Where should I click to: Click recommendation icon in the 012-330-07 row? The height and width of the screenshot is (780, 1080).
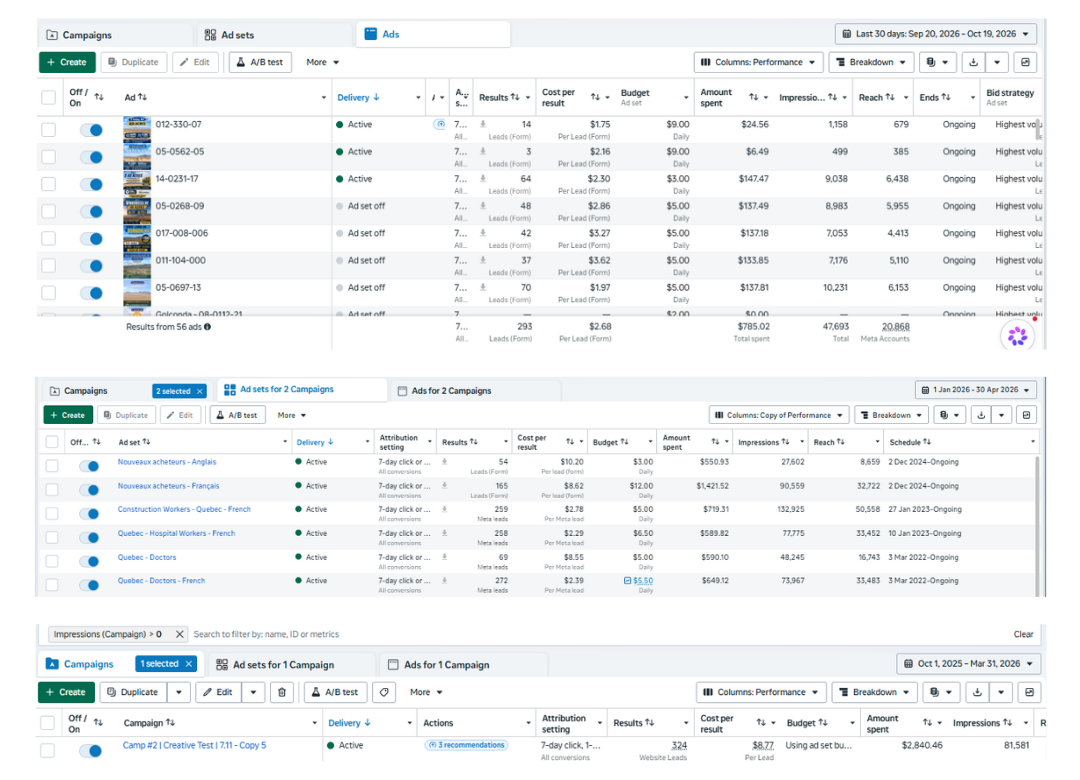coord(439,125)
